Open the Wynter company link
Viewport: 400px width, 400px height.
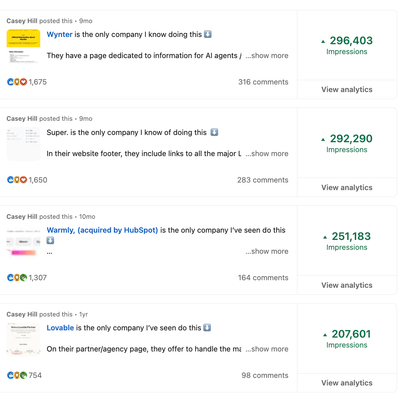point(60,34)
